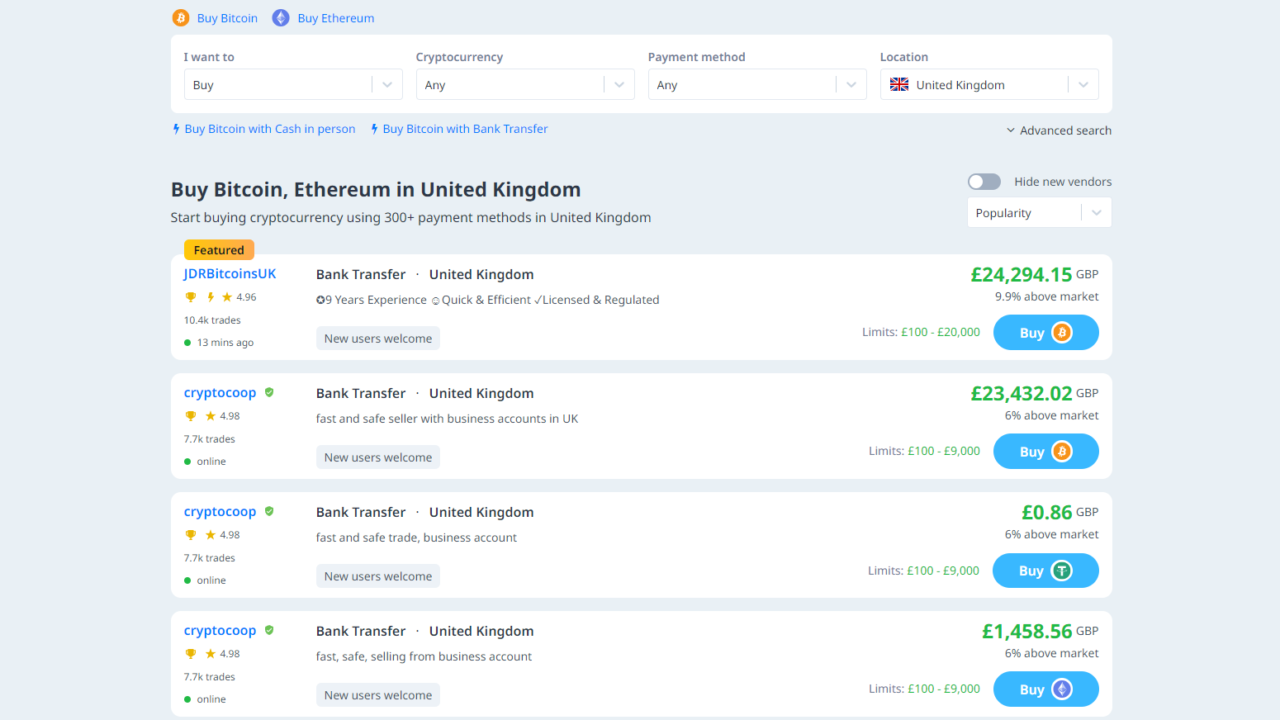1280x720 pixels.
Task: Click the lightning icon before Bank Transfer link
Action: (374, 129)
